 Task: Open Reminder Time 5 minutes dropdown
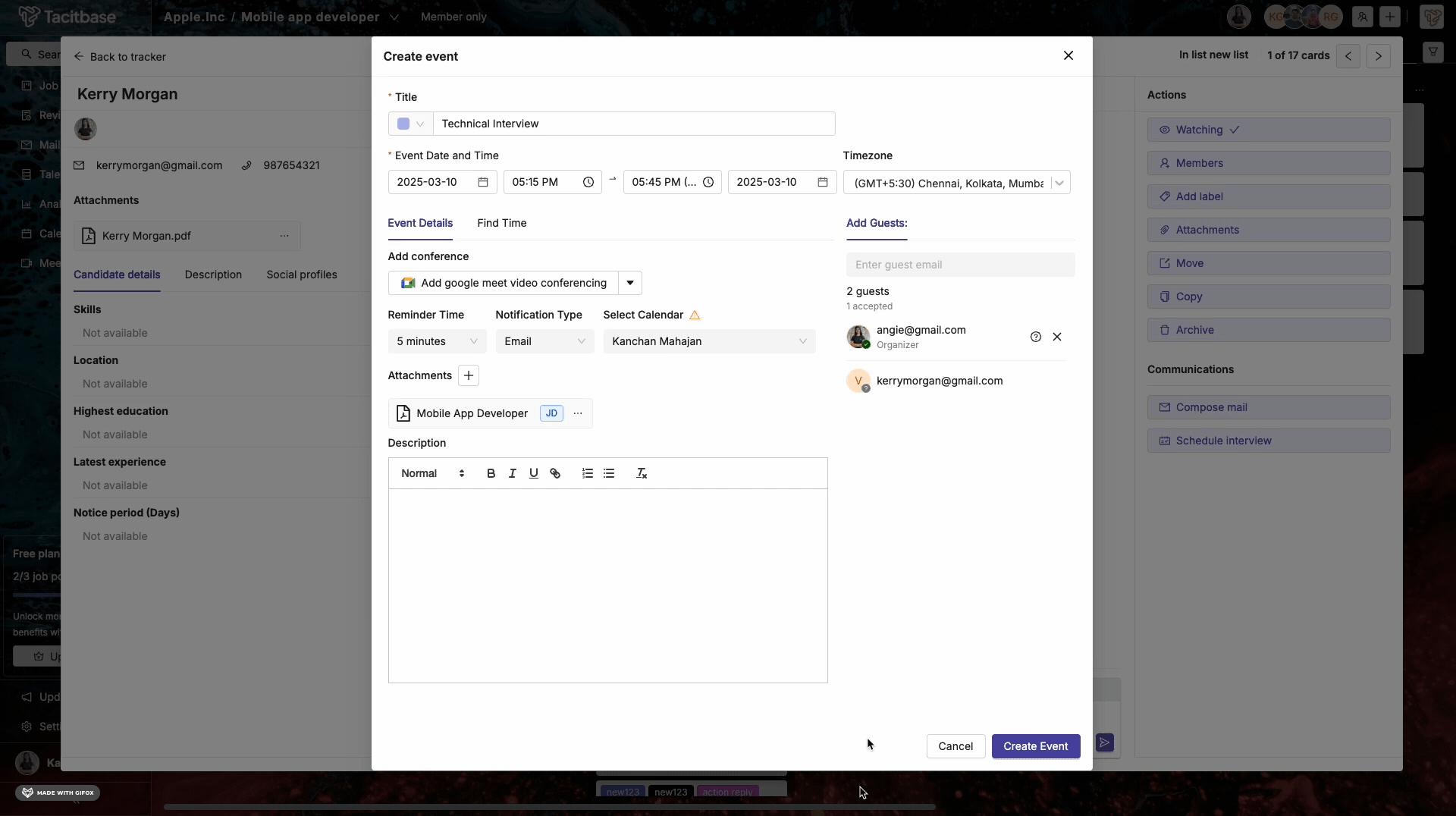pyautogui.click(x=438, y=341)
